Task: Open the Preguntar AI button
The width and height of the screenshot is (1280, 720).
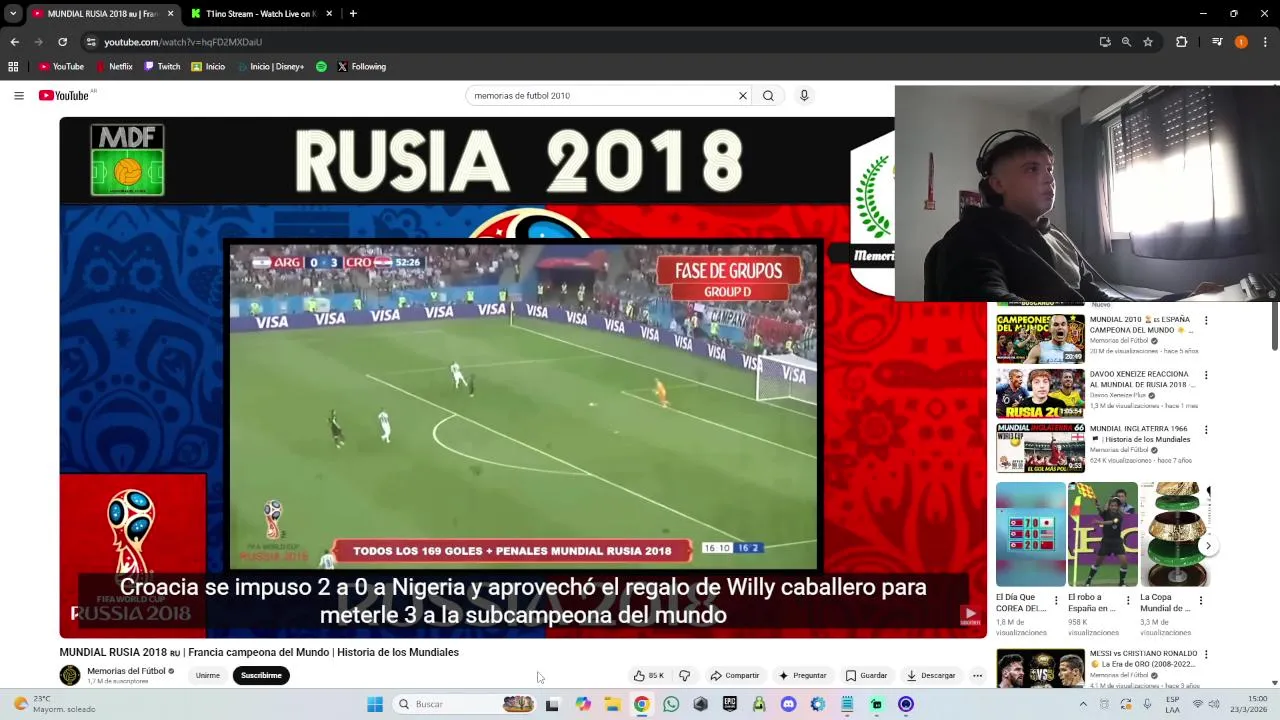Action: click(803, 676)
